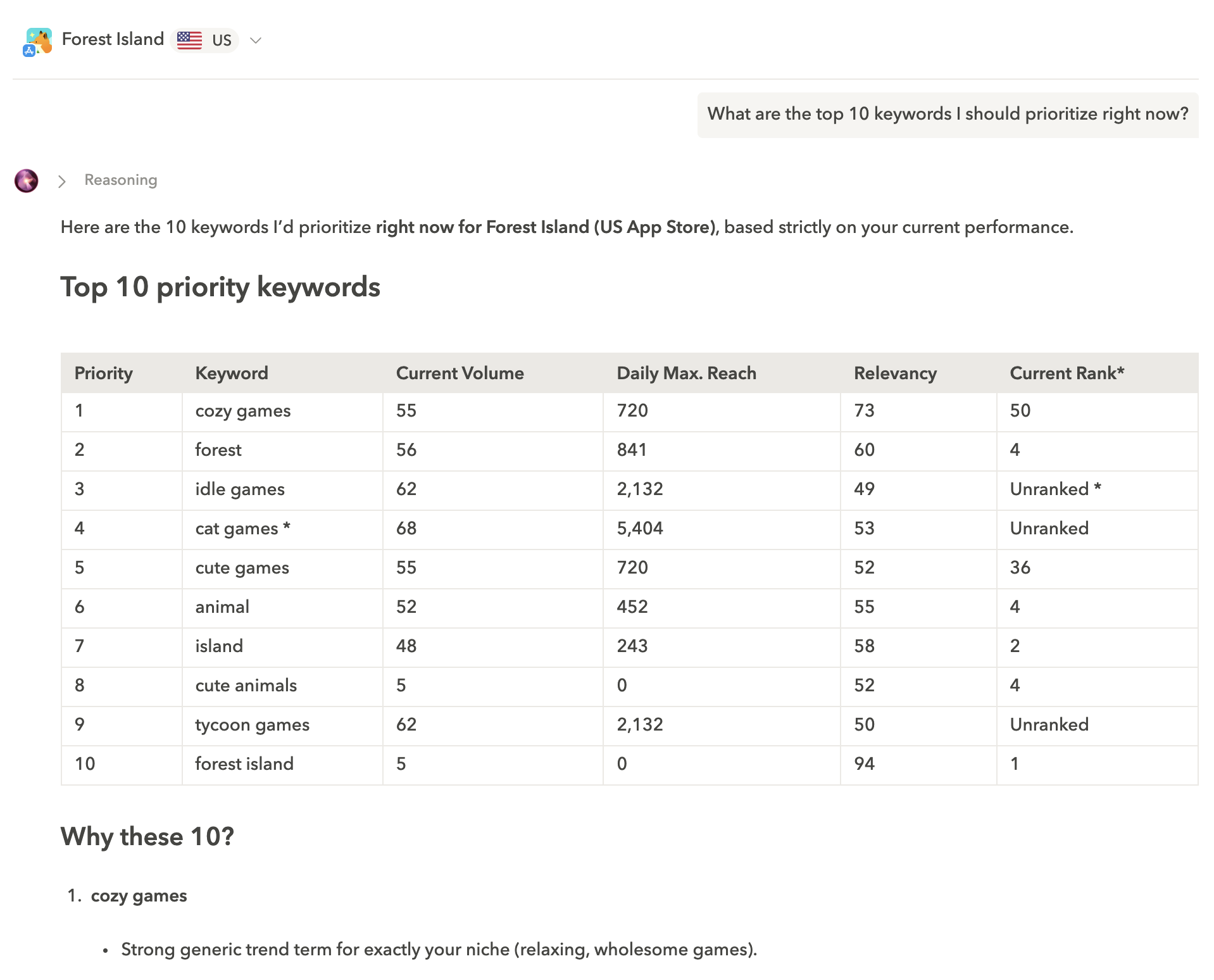Select the 'cute animals' keyword cell
Viewport: 1214px width, 980px height.
282,686
